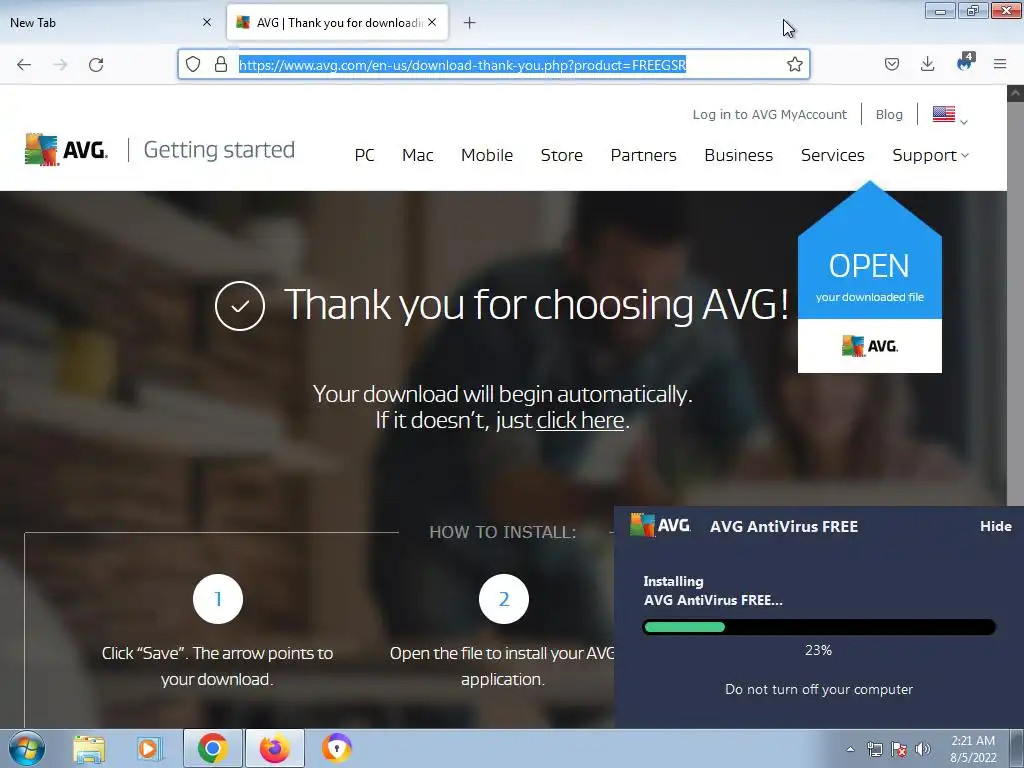Open the Firefox downloads panel
1024x768 pixels.
pos(927,64)
